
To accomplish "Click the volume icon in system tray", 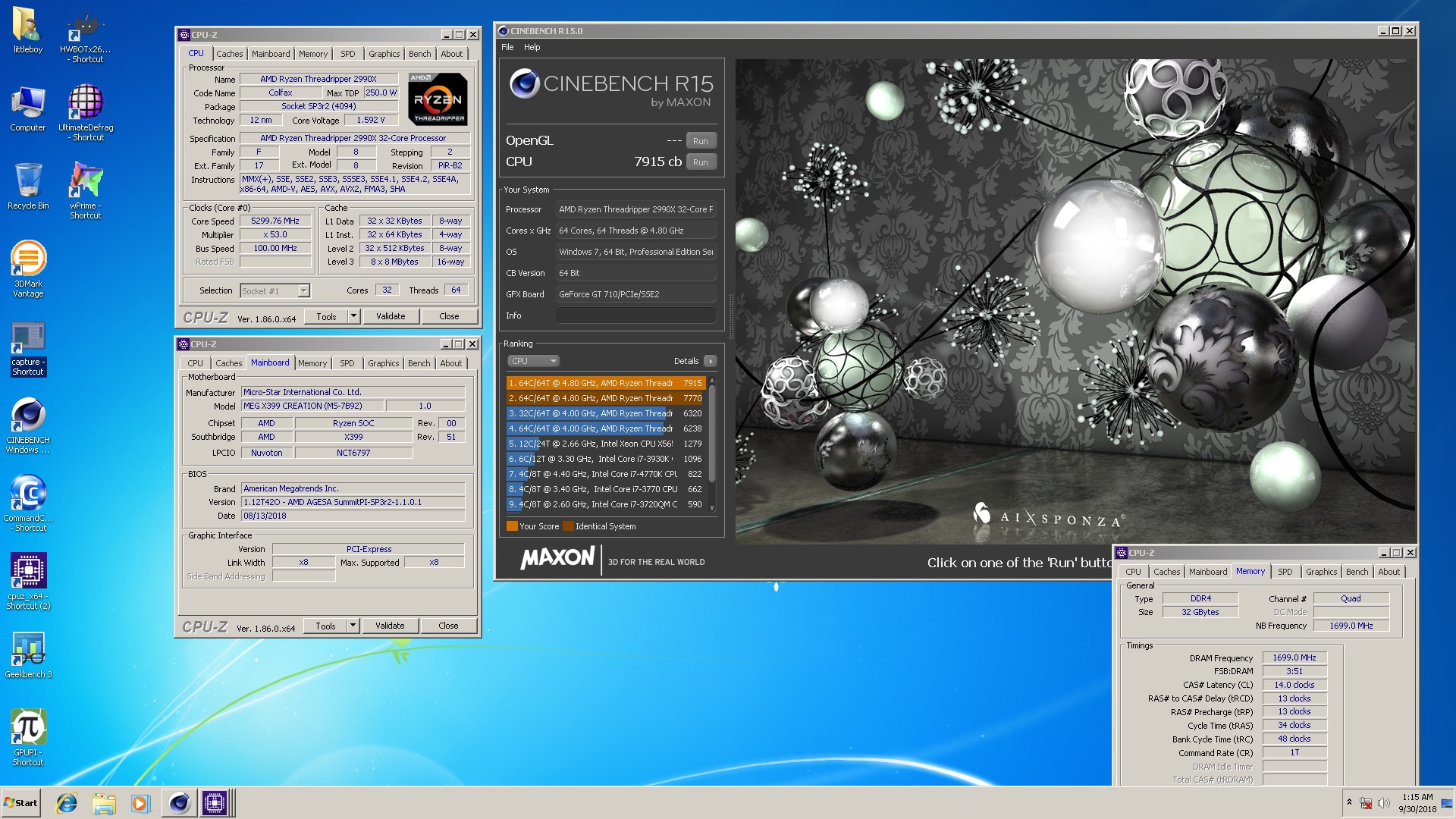I will click(x=1383, y=803).
